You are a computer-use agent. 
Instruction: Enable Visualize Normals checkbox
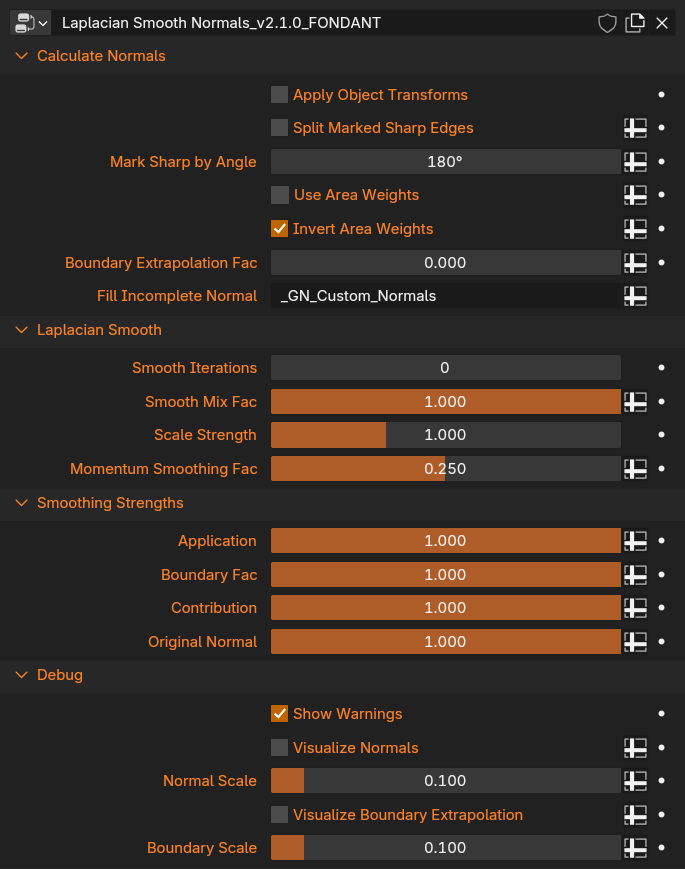pos(279,747)
